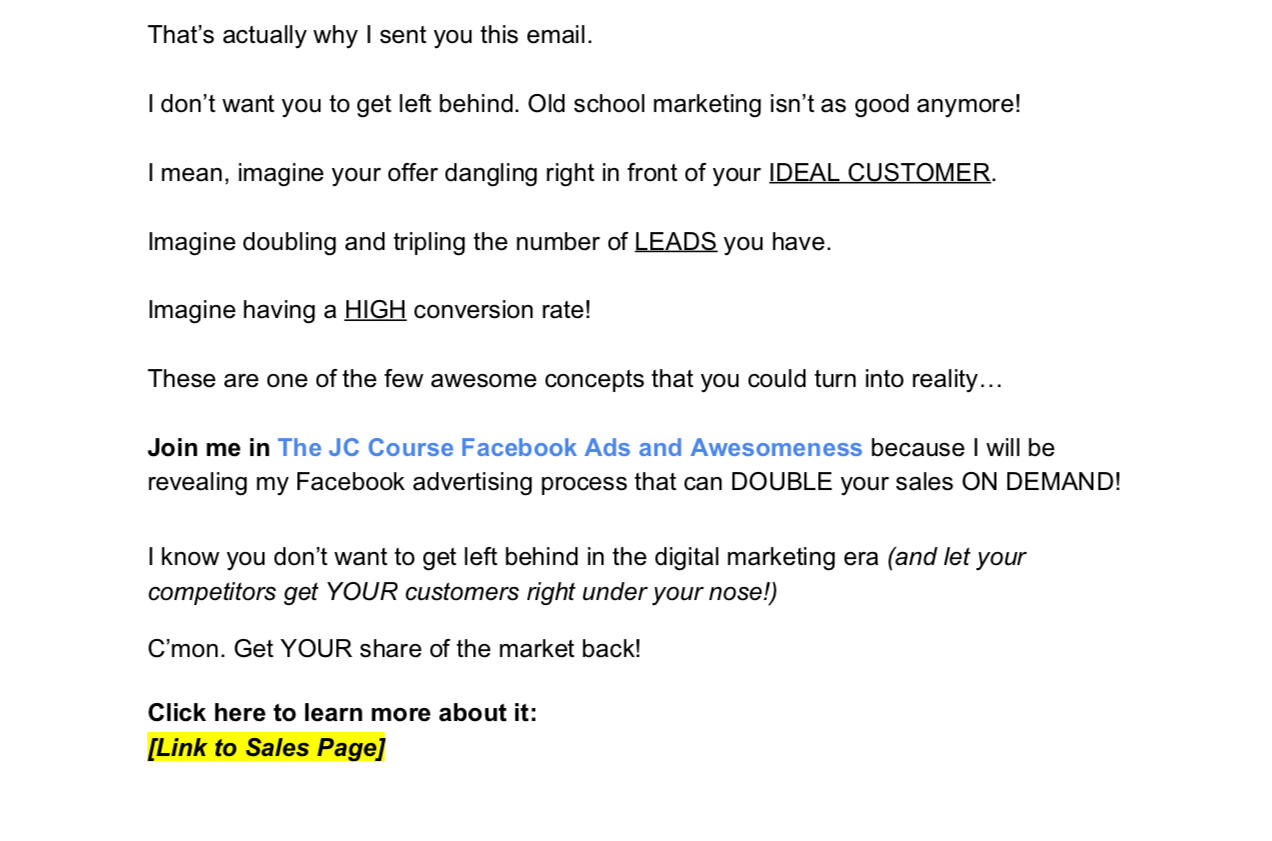This screenshot has height=841, width=1272.
Task: Click the words "conversion rate!"
Action: click(x=502, y=310)
